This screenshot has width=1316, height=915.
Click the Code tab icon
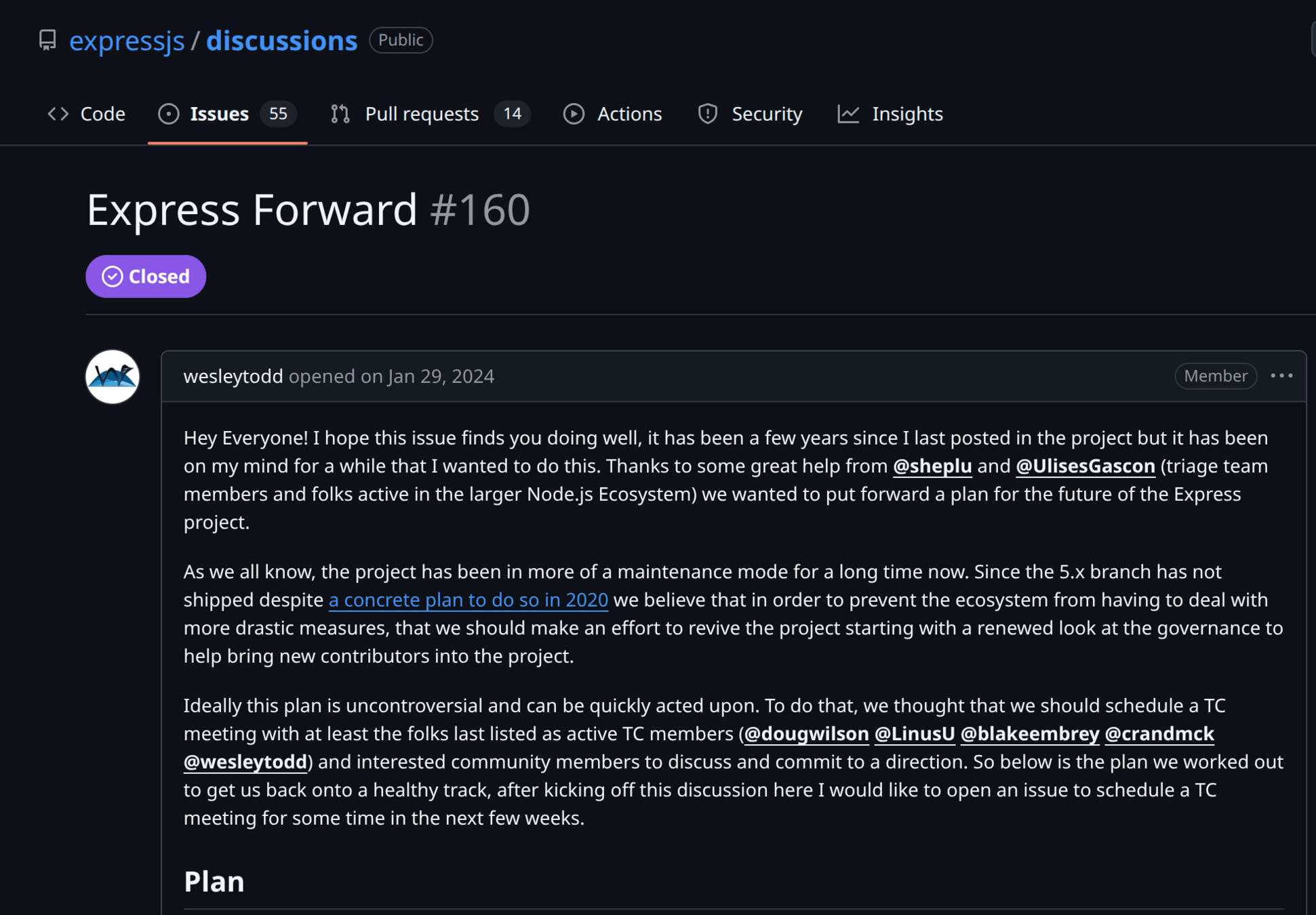[x=58, y=114]
